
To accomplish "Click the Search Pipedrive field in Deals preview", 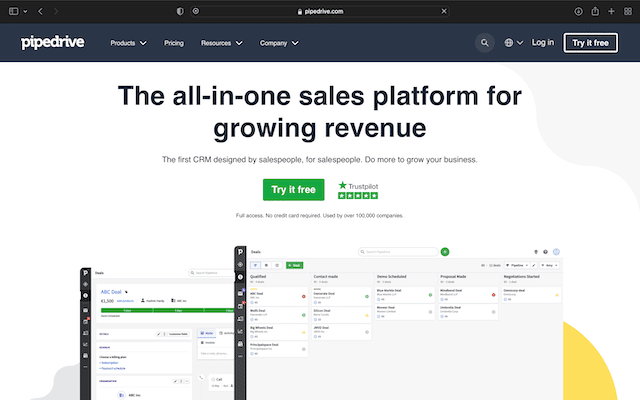I will (x=398, y=252).
